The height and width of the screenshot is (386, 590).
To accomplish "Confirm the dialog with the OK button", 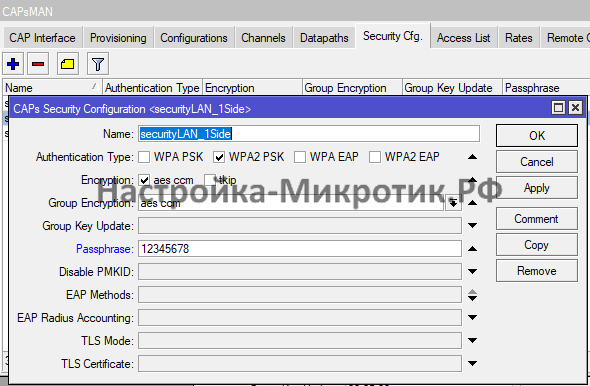I will tap(537, 135).
